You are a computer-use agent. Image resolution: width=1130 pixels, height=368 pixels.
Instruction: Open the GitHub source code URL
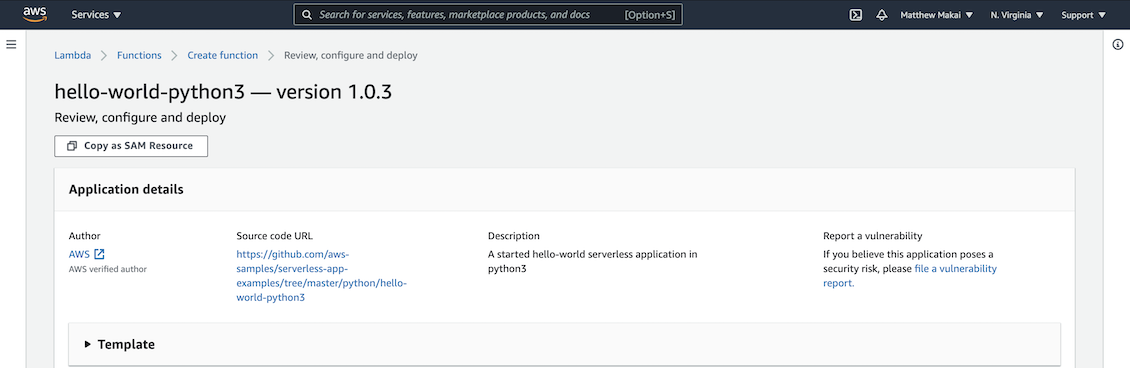tap(321, 276)
